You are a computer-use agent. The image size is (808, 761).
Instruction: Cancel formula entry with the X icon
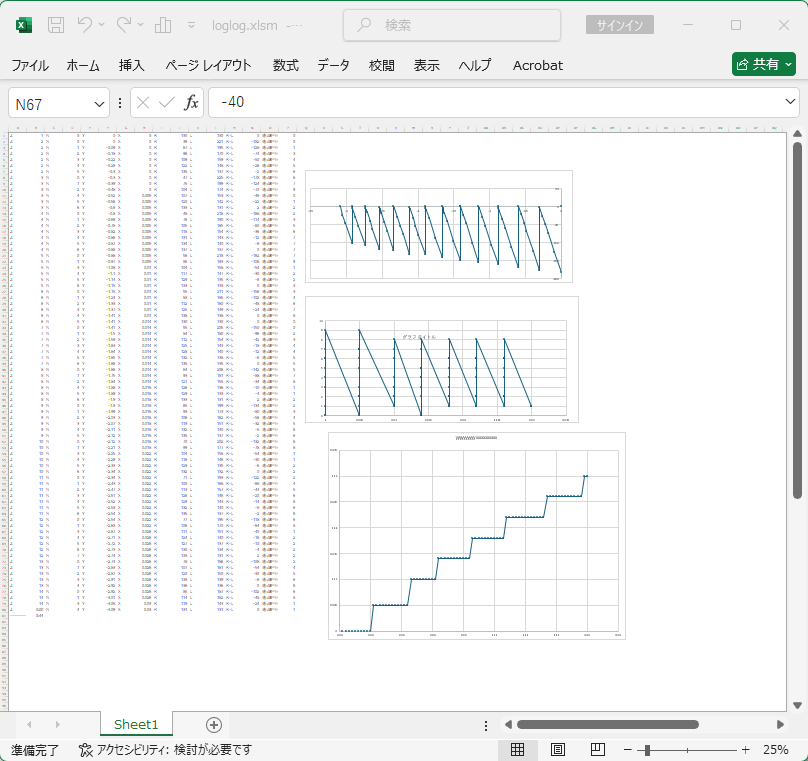point(143,103)
